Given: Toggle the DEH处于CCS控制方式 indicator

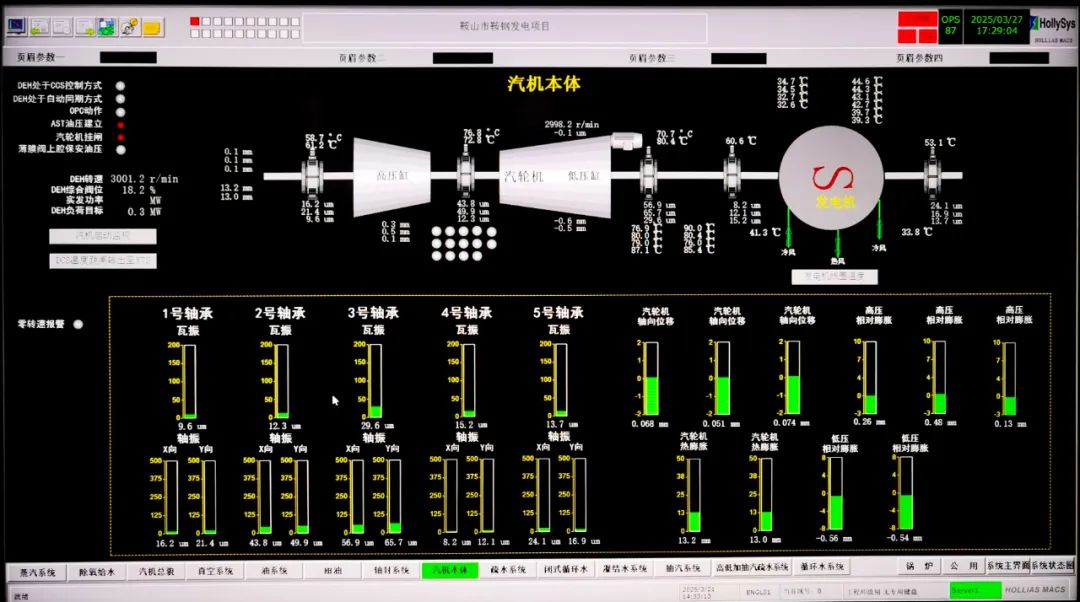Looking at the screenshot, I should 120,86.
